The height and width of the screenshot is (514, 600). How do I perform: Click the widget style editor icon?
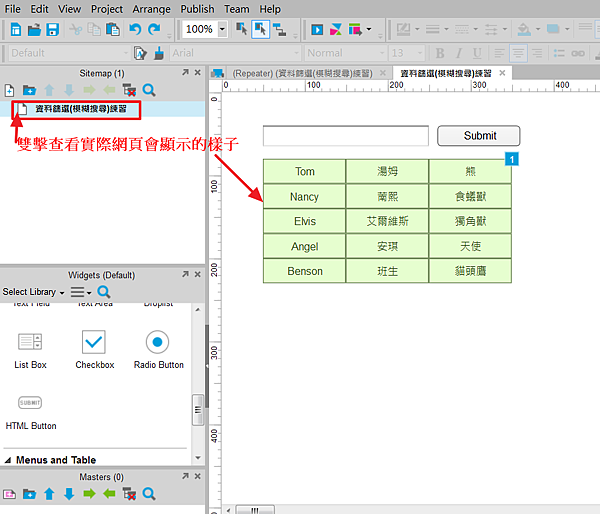coord(140,53)
